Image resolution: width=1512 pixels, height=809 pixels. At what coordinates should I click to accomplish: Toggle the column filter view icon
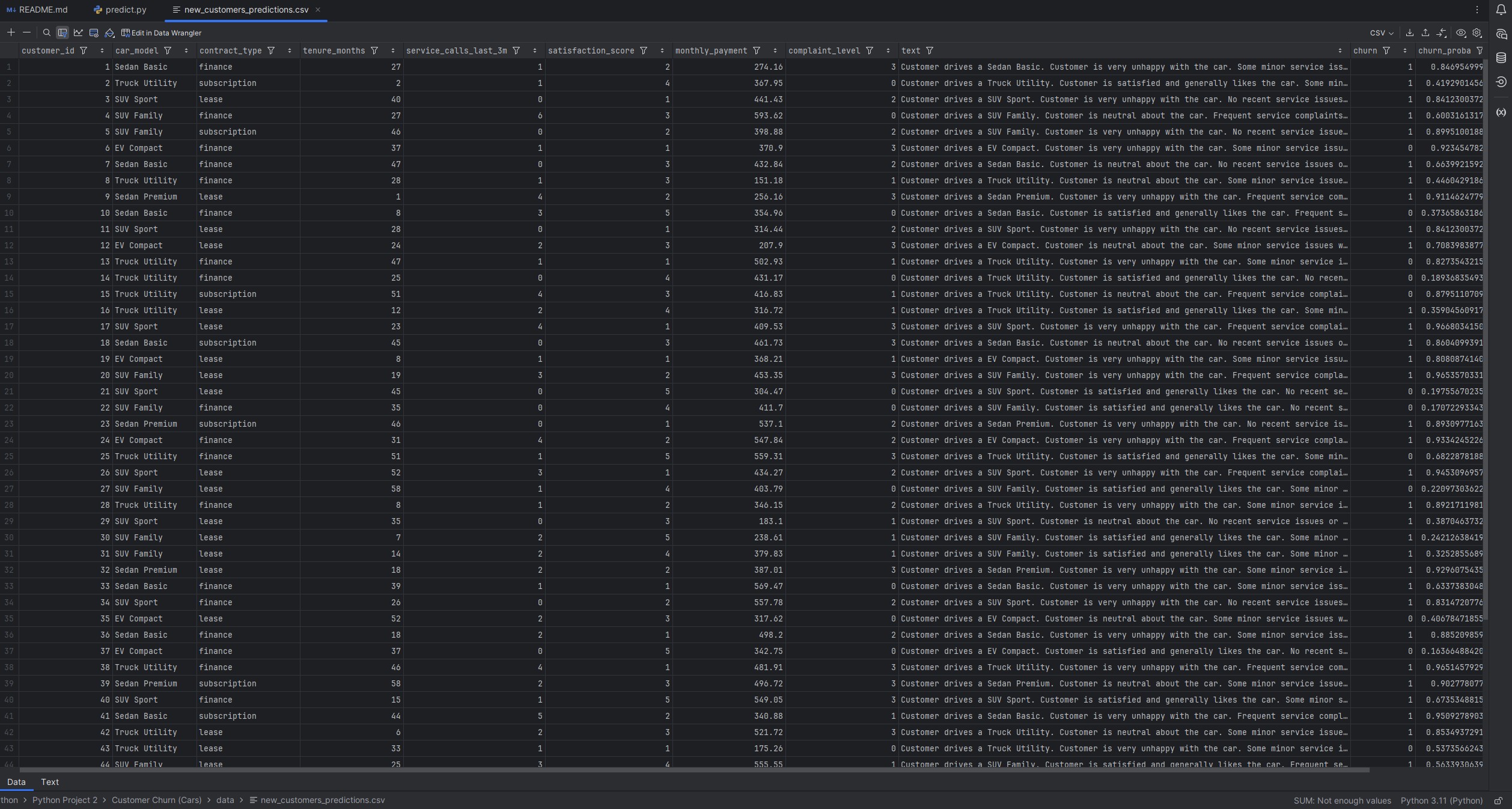point(62,32)
